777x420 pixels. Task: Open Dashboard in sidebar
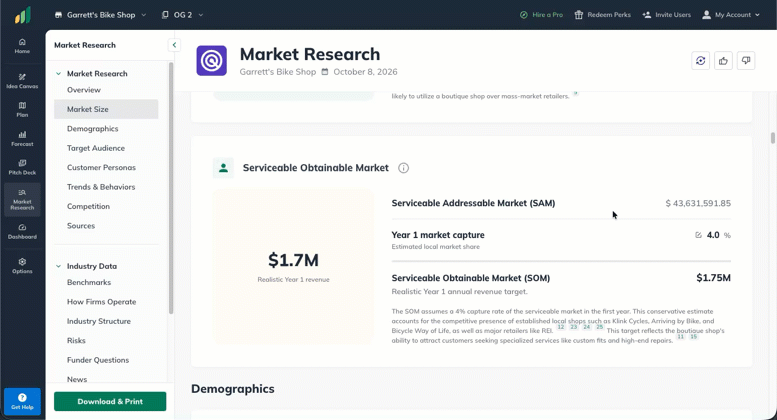point(22,231)
